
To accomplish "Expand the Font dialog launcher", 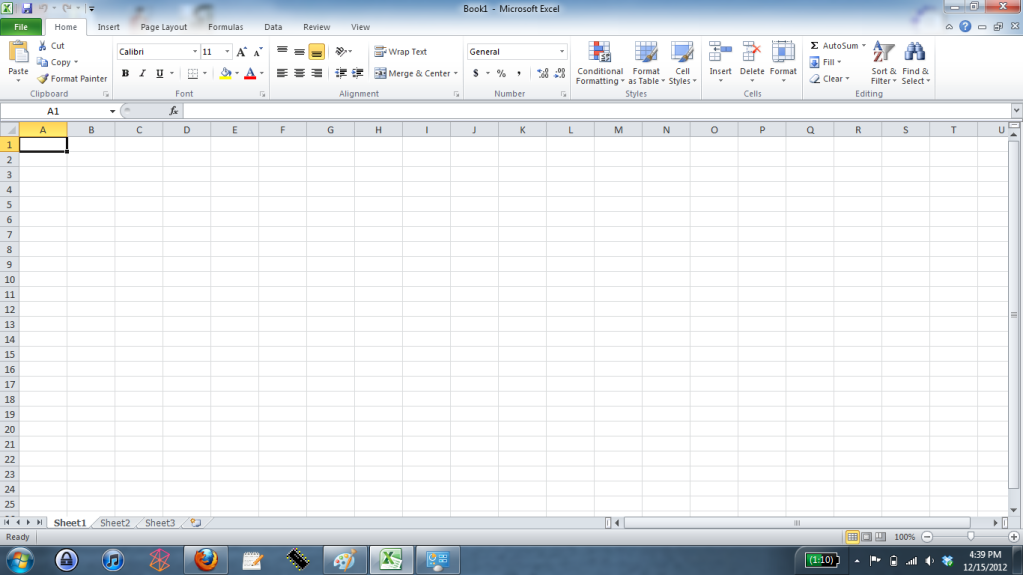I will [262, 95].
